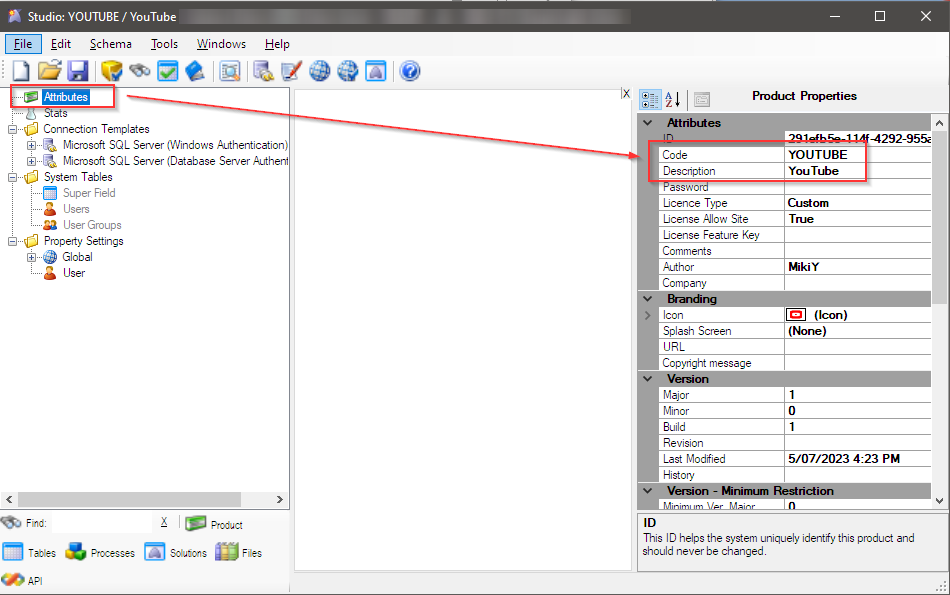This screenshot has height=595, width=950.
Task: Click the database connection toolbar icon
Action: tap(264, 71)
